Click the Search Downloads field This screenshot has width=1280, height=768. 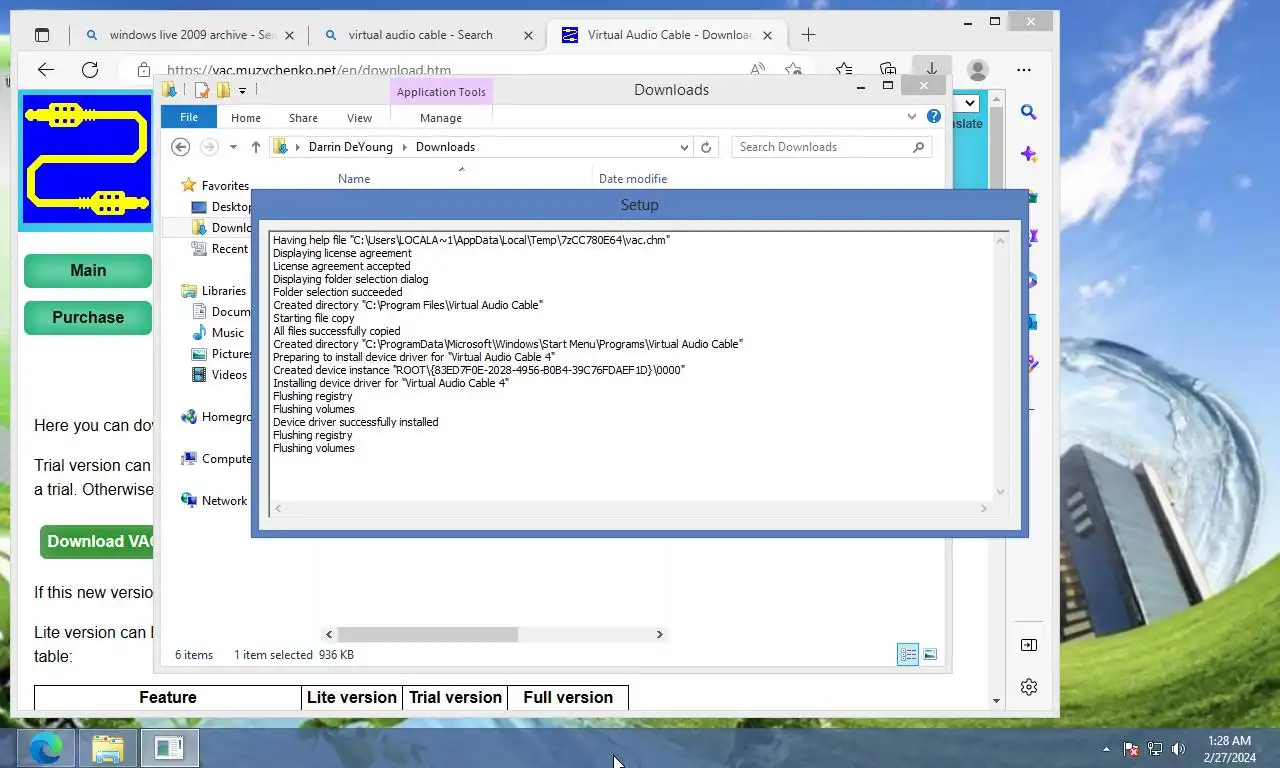click(x=831, y=147)
